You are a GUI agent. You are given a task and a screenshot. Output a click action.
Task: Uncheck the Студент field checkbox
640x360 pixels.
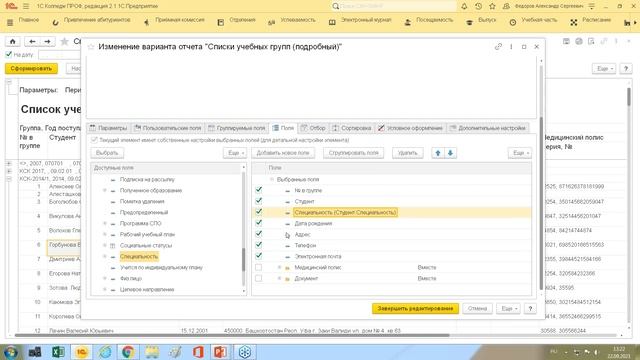(259, 201)
